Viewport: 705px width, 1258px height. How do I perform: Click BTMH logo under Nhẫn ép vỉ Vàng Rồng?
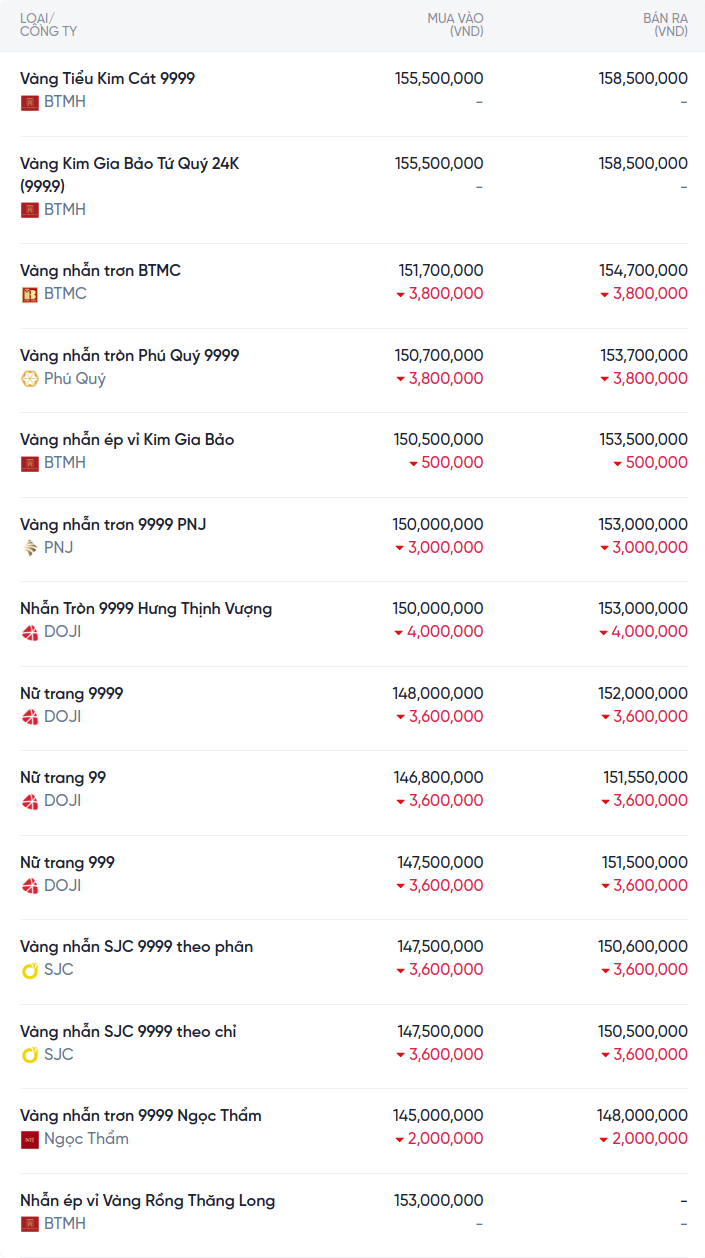(30, 1224)
